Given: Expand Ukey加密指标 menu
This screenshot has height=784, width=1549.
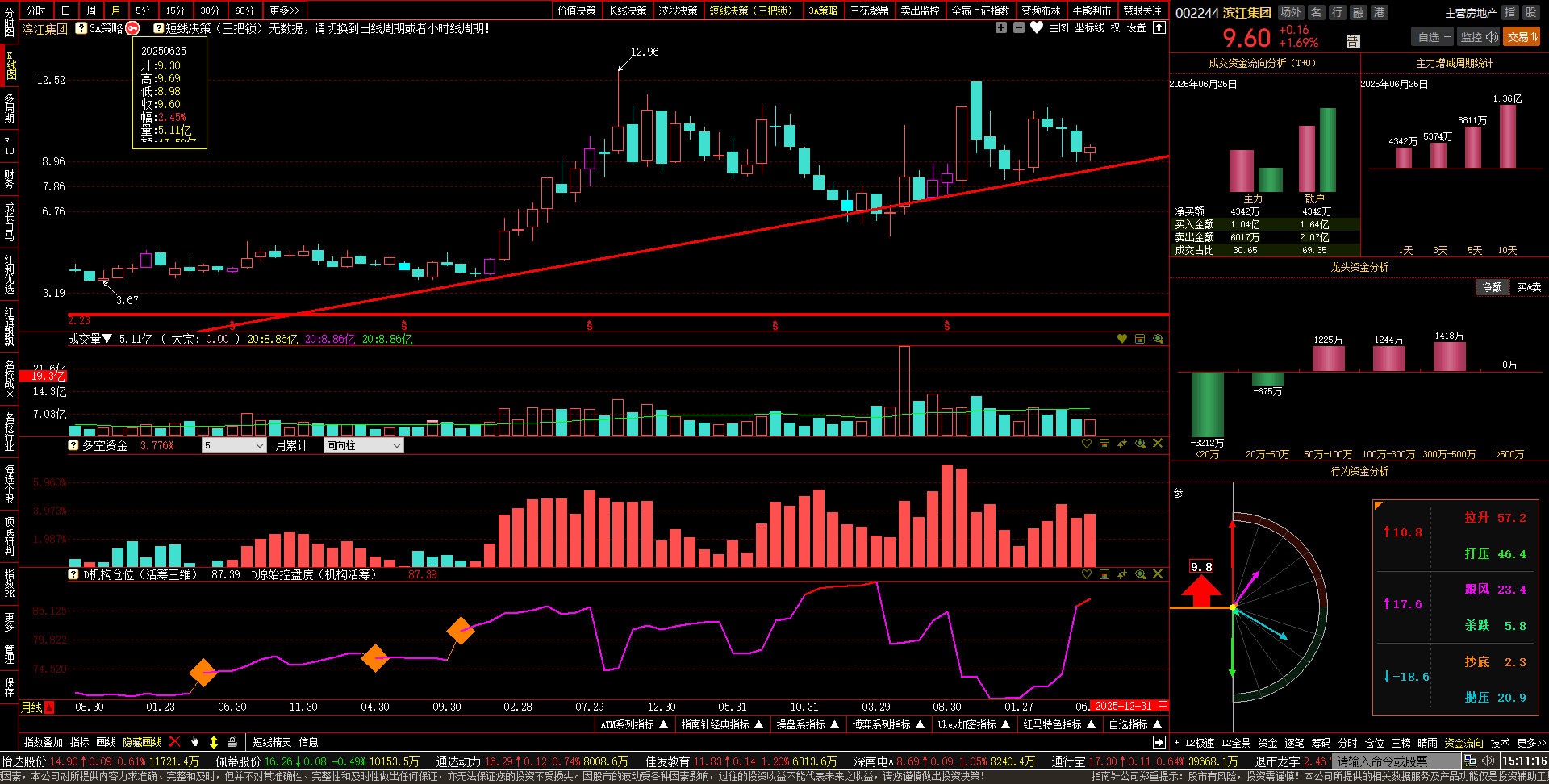Looking at the screenshot, I should point(974,724).
